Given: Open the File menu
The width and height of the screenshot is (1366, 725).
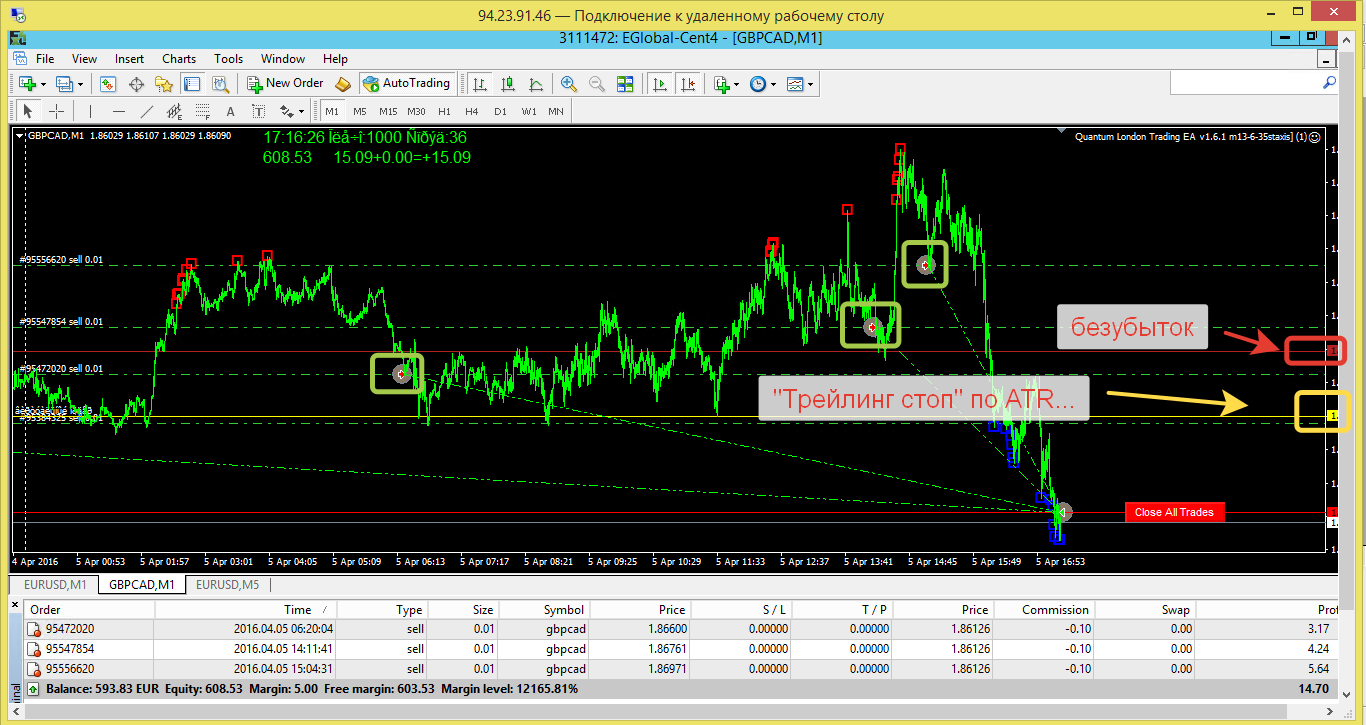Looking at the screenshot, I should [45, 59].
